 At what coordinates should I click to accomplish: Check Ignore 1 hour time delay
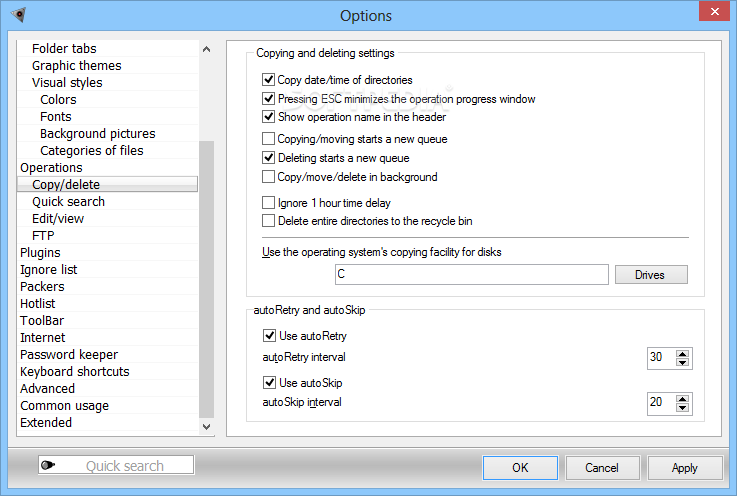[x=268, y=203]
